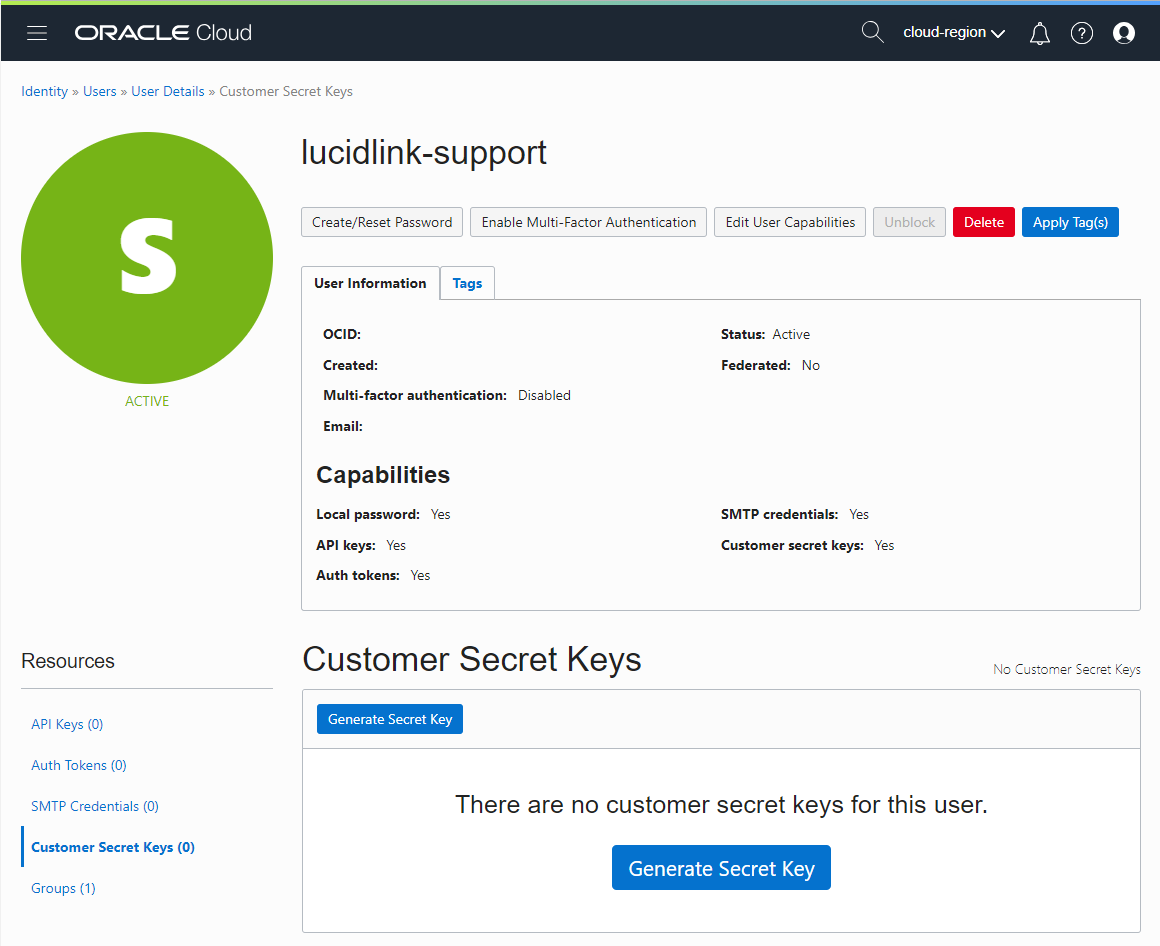Click the Multi-factor authentication Disabled value
The width and height of the screenshot is (1160, 946).
coord(544,396)
